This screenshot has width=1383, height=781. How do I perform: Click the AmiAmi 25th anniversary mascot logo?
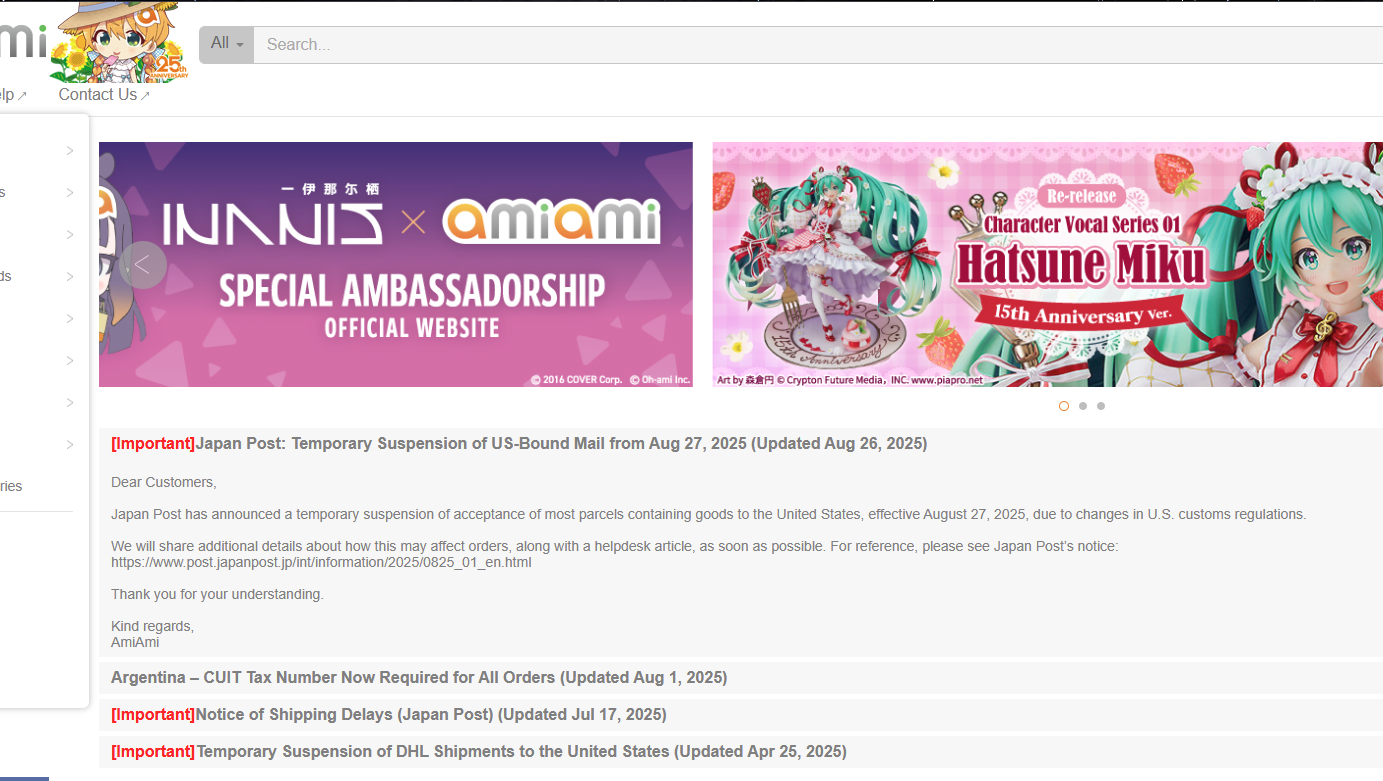(x=118, y=42)
